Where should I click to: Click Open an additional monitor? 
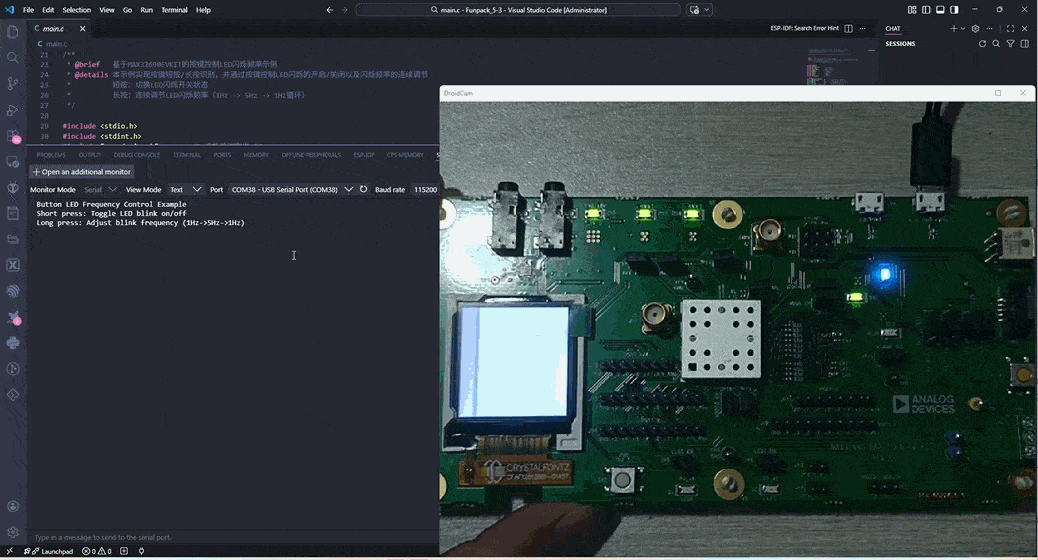coord(81,171)
